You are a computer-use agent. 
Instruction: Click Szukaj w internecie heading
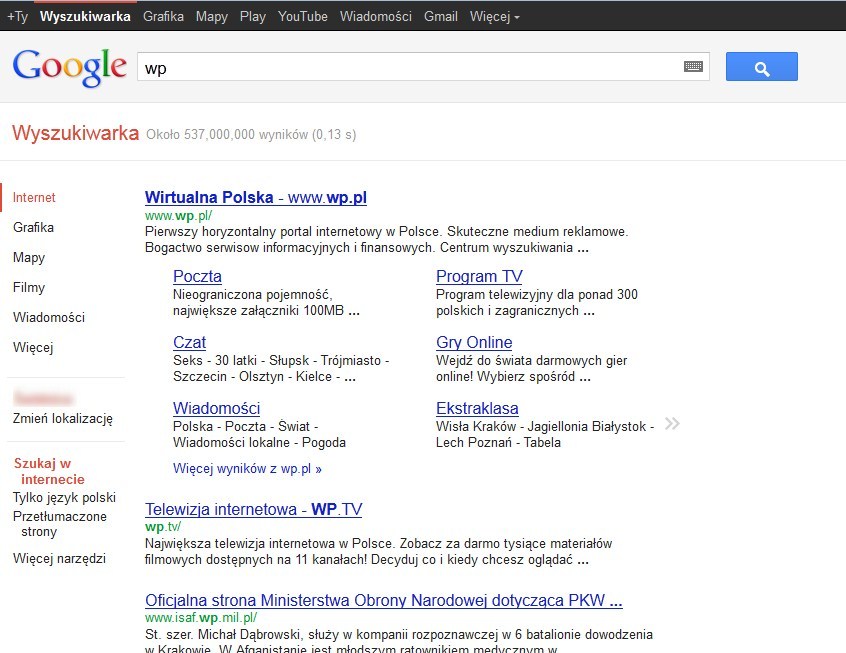point(49,471)
